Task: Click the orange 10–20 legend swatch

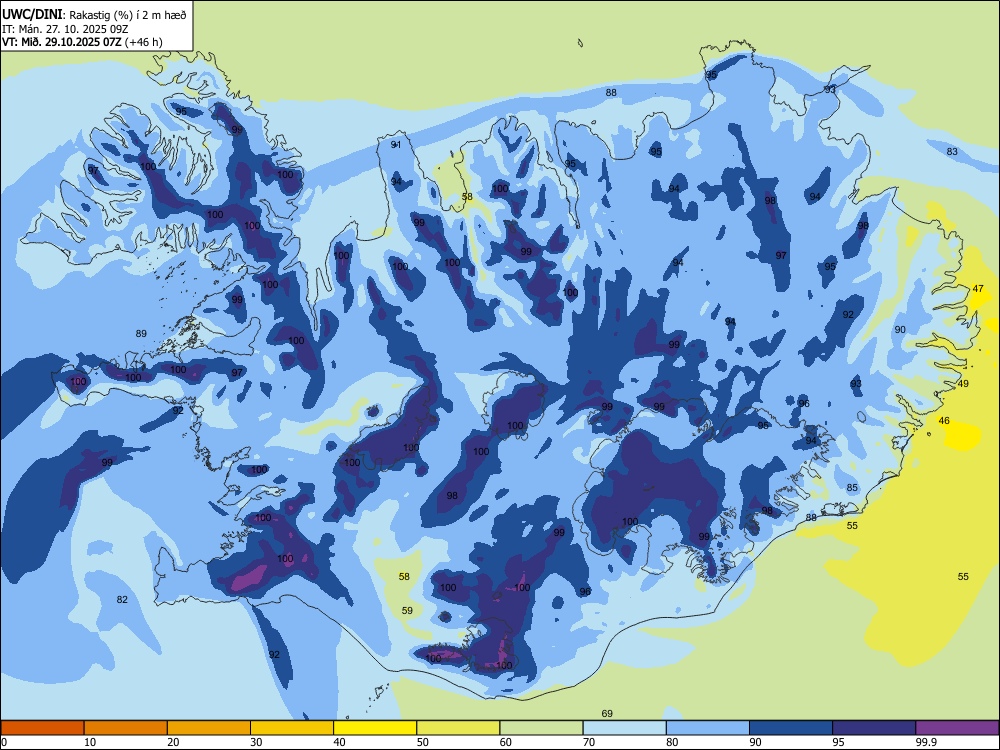Action: [126, 728]
